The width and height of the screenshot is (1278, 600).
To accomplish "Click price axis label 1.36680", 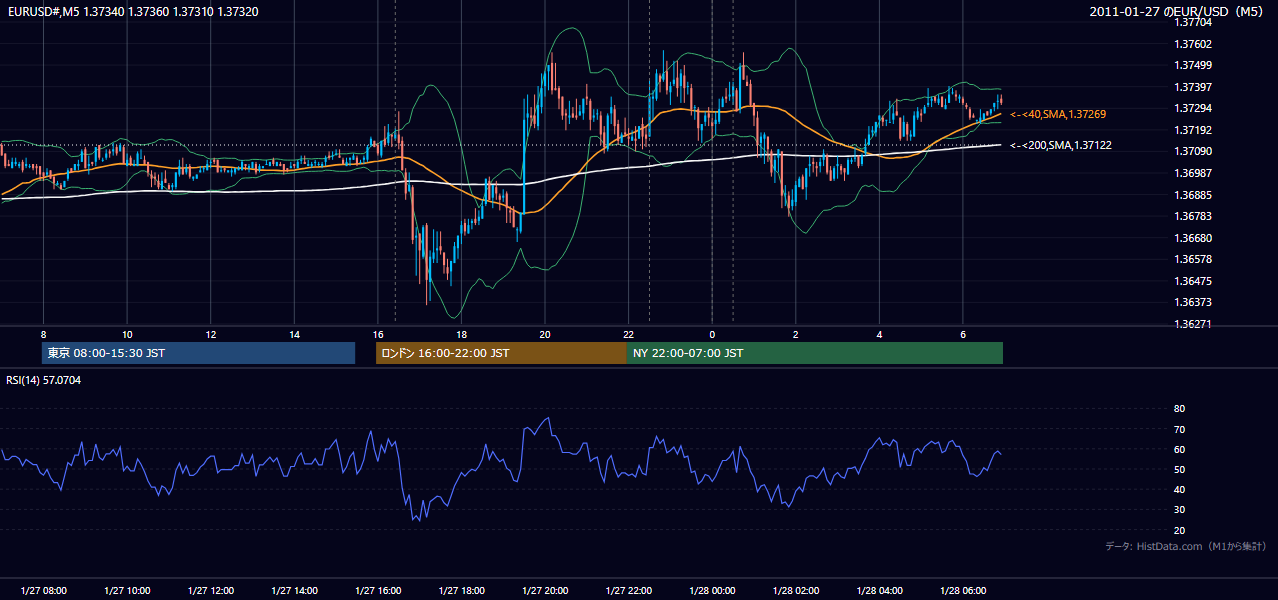I will click(1194, 238).
